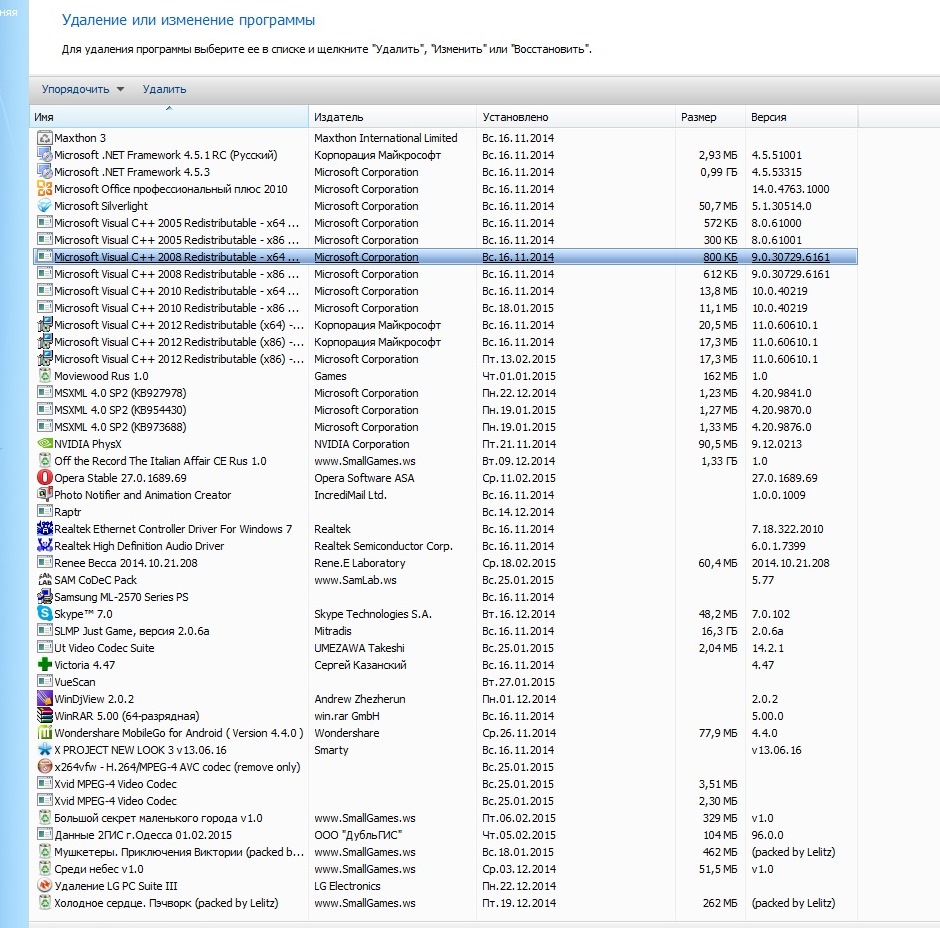Click the Opera Stable program icon
940x928 pixels.
44,478
